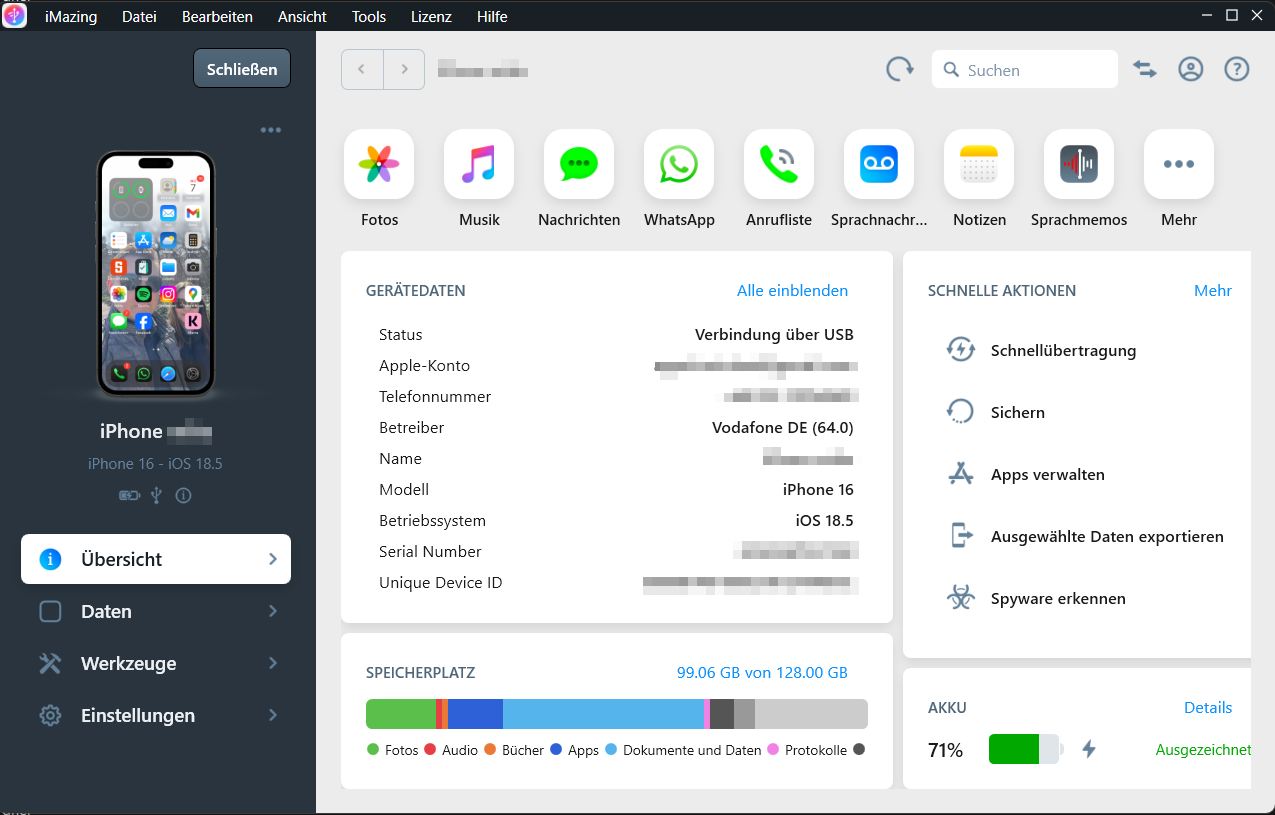Click the Mehr three-dots app icon
Viewport: 1275px width, 815px height.
(x=1179, y=164)
